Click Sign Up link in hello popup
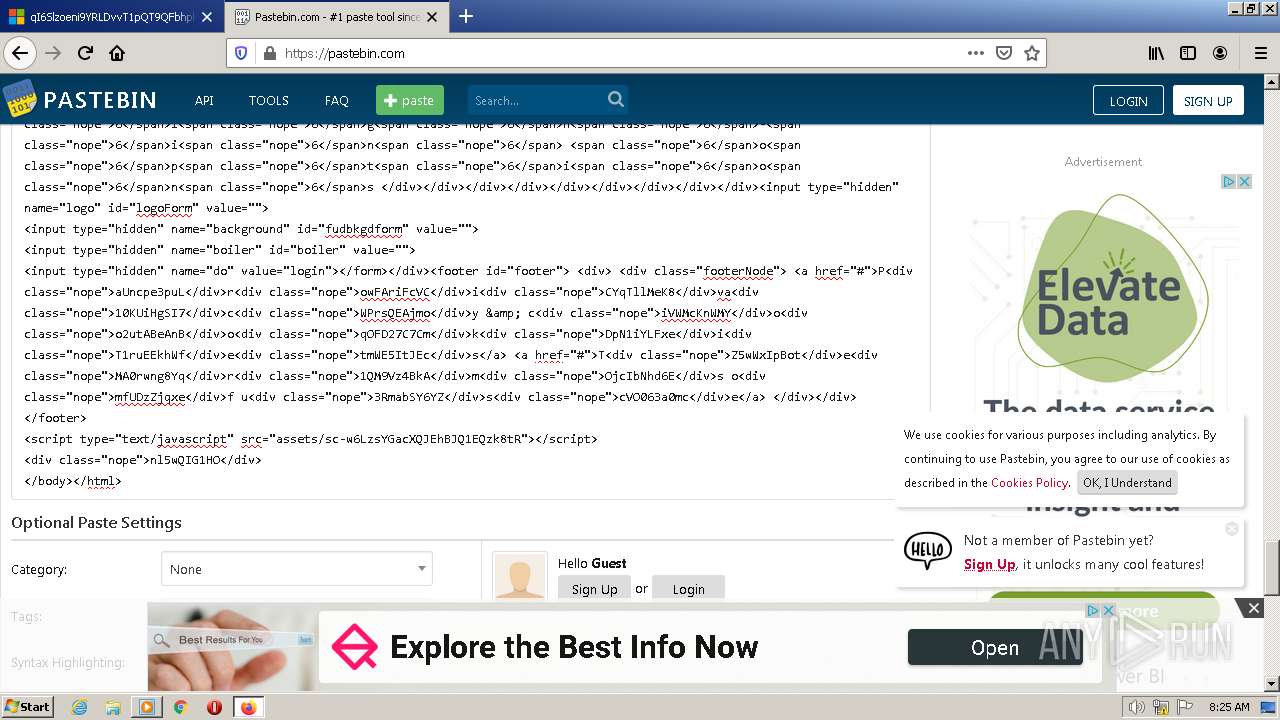Viewport: 1280px width, 720px height. point(990,564)
